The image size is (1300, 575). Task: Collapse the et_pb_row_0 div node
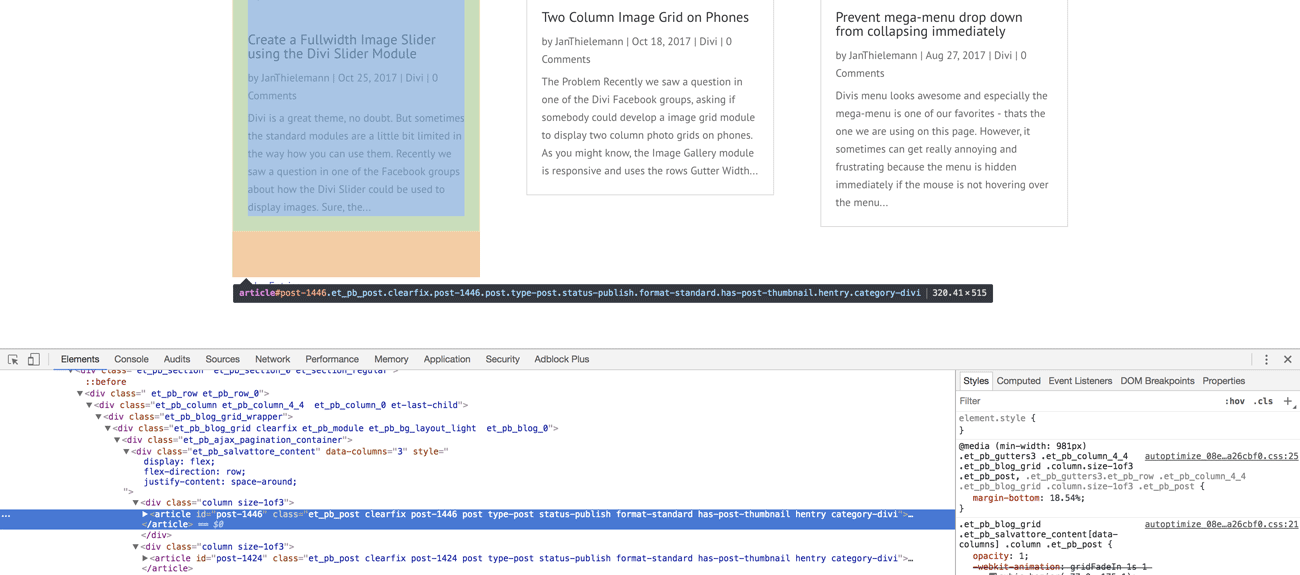[x=80, y=394]
